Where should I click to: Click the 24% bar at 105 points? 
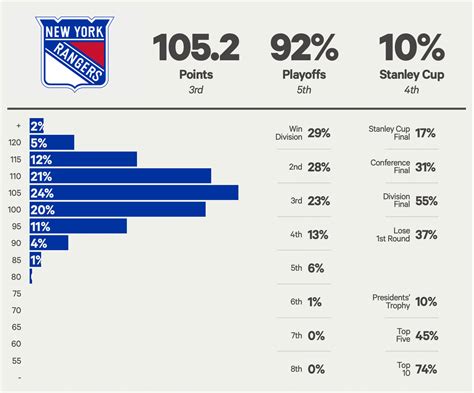[134, 193]
